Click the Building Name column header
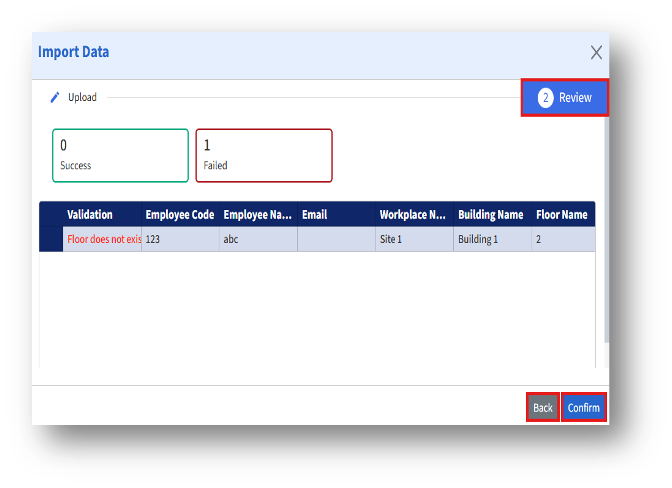 pos(492,214)
